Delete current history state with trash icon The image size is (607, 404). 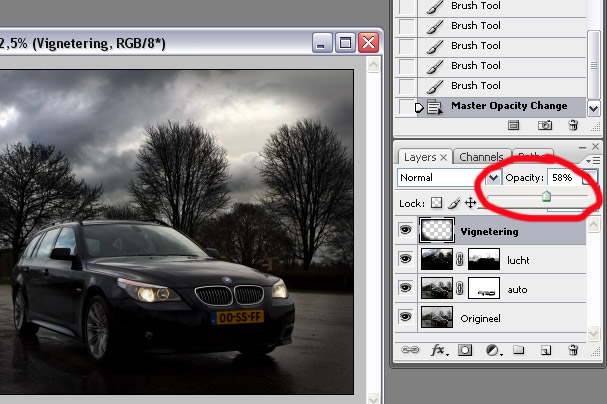click(x=573, y=125)
